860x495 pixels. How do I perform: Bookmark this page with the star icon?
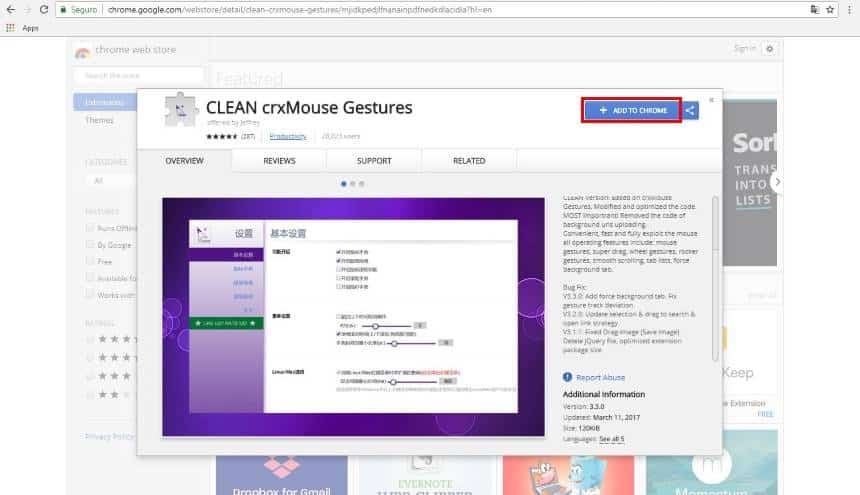coord(830,9)
